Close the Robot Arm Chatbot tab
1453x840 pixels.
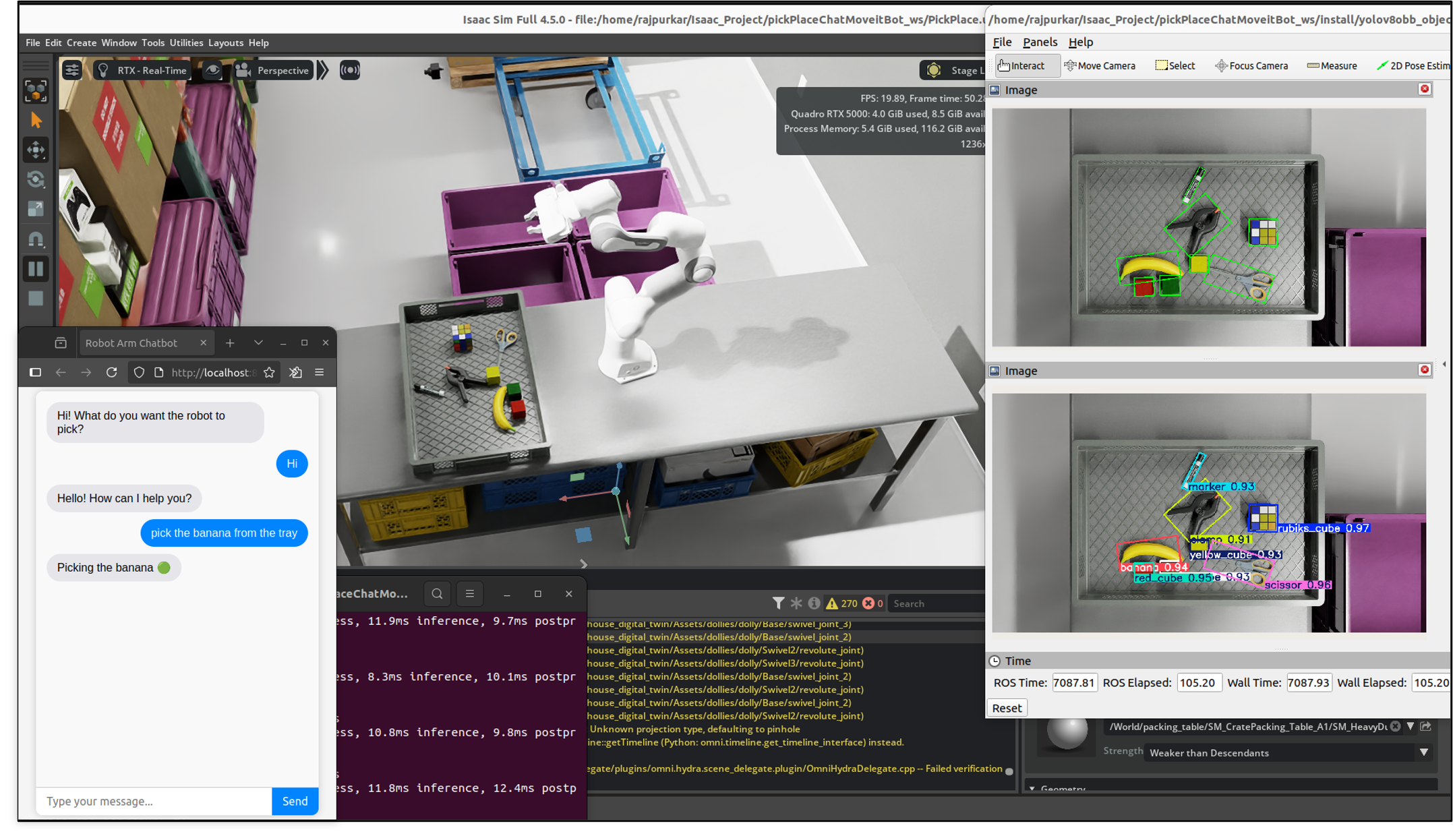(203, 342)
